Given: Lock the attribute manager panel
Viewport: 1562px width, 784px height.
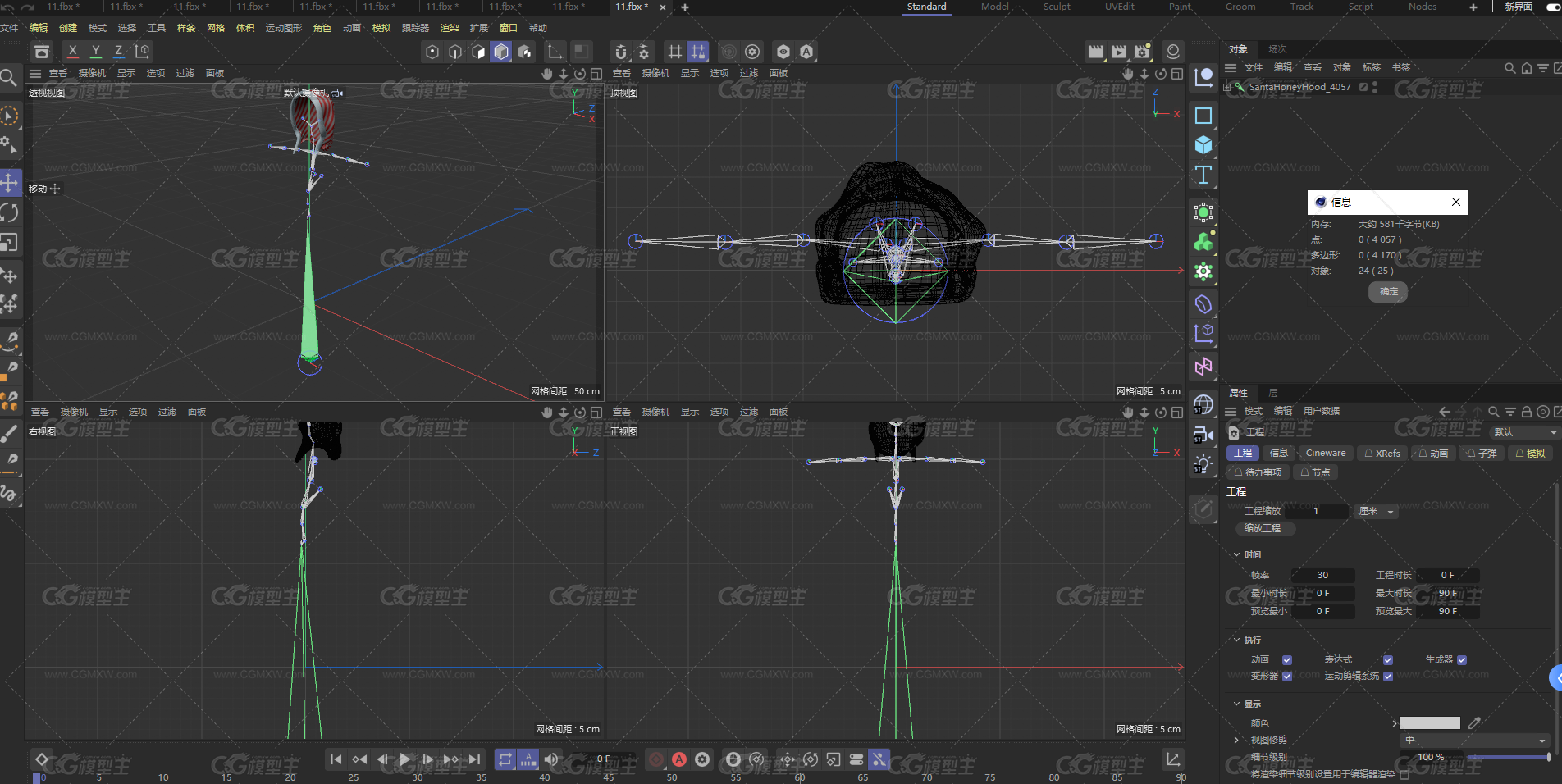Looking at the screenshot, I should (x=1527, y=412).
